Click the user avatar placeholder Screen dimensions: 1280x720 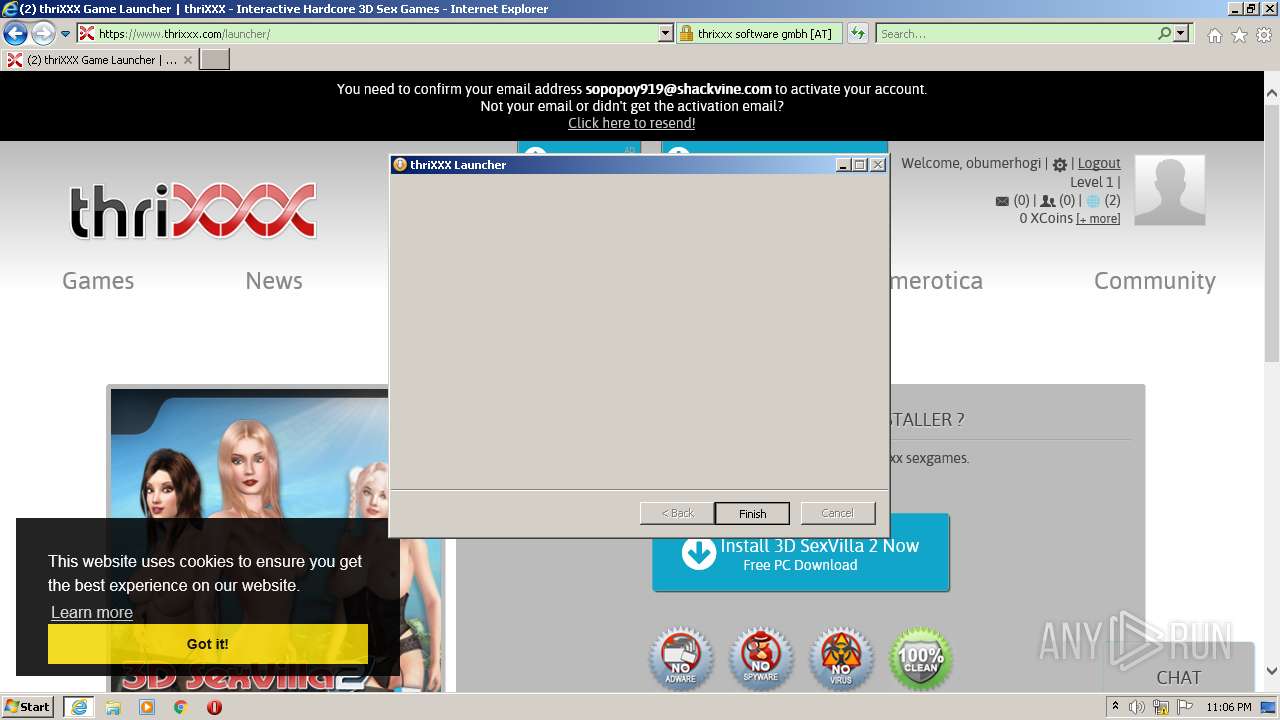click(1169, 190)
